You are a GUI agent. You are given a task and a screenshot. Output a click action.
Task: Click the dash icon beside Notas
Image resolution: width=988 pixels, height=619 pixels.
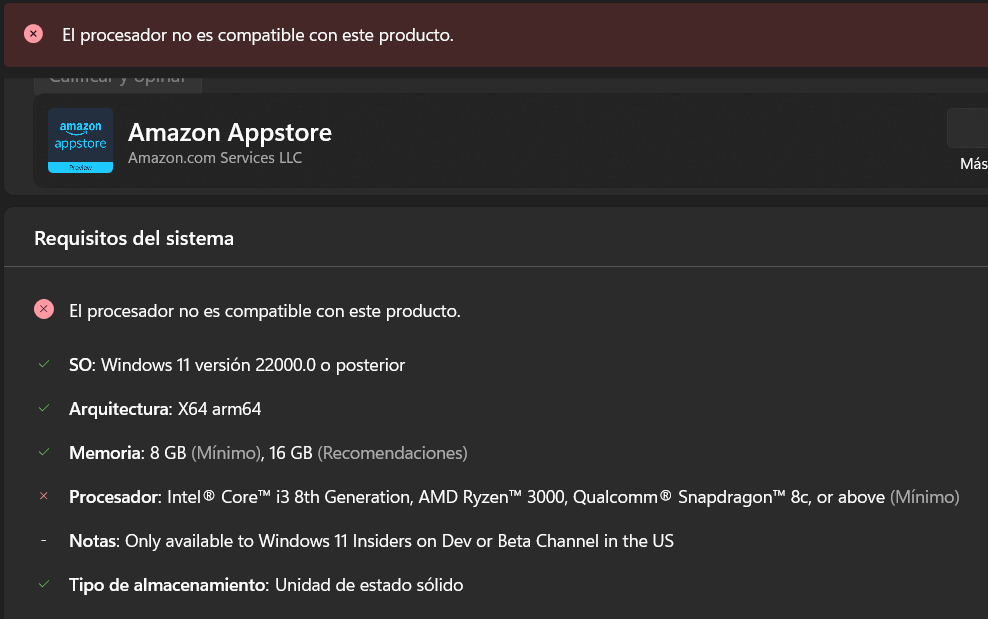pyautogui.click(x=43, y=541)
